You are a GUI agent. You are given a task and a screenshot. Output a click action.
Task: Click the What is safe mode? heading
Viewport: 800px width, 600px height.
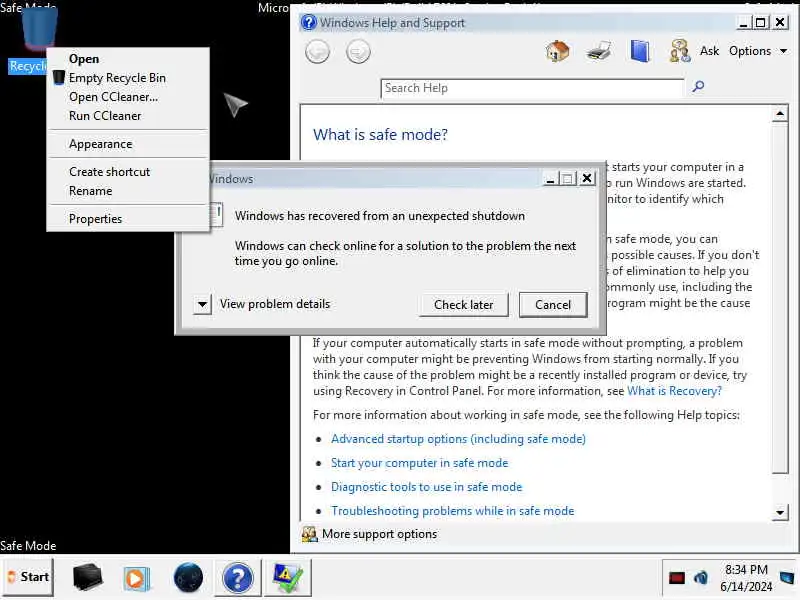click(380, 135)
